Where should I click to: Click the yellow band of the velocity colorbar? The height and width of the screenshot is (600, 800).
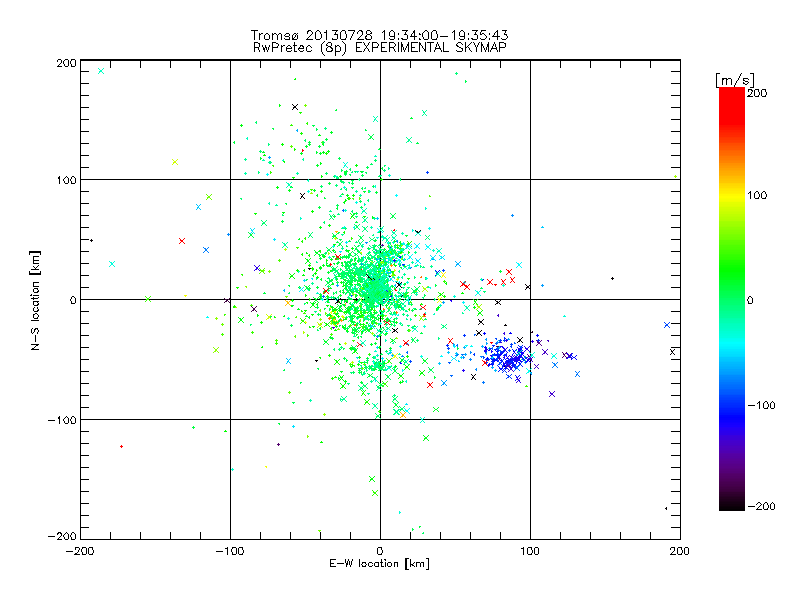pyautogui.click(x=732, y=196)
